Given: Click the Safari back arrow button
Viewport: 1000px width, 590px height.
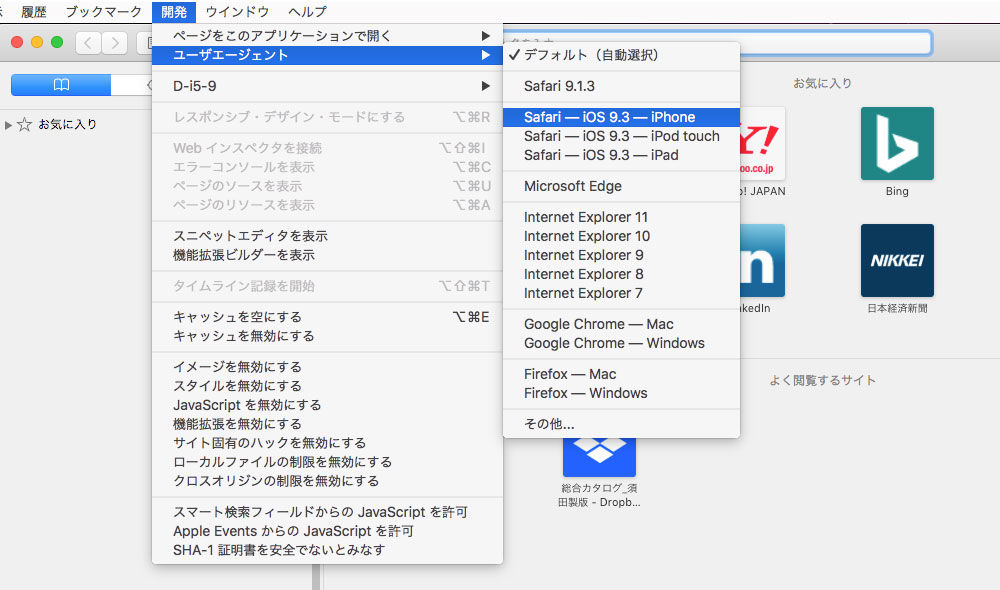Looking at the screenshot, I should [x=88, y=43].
